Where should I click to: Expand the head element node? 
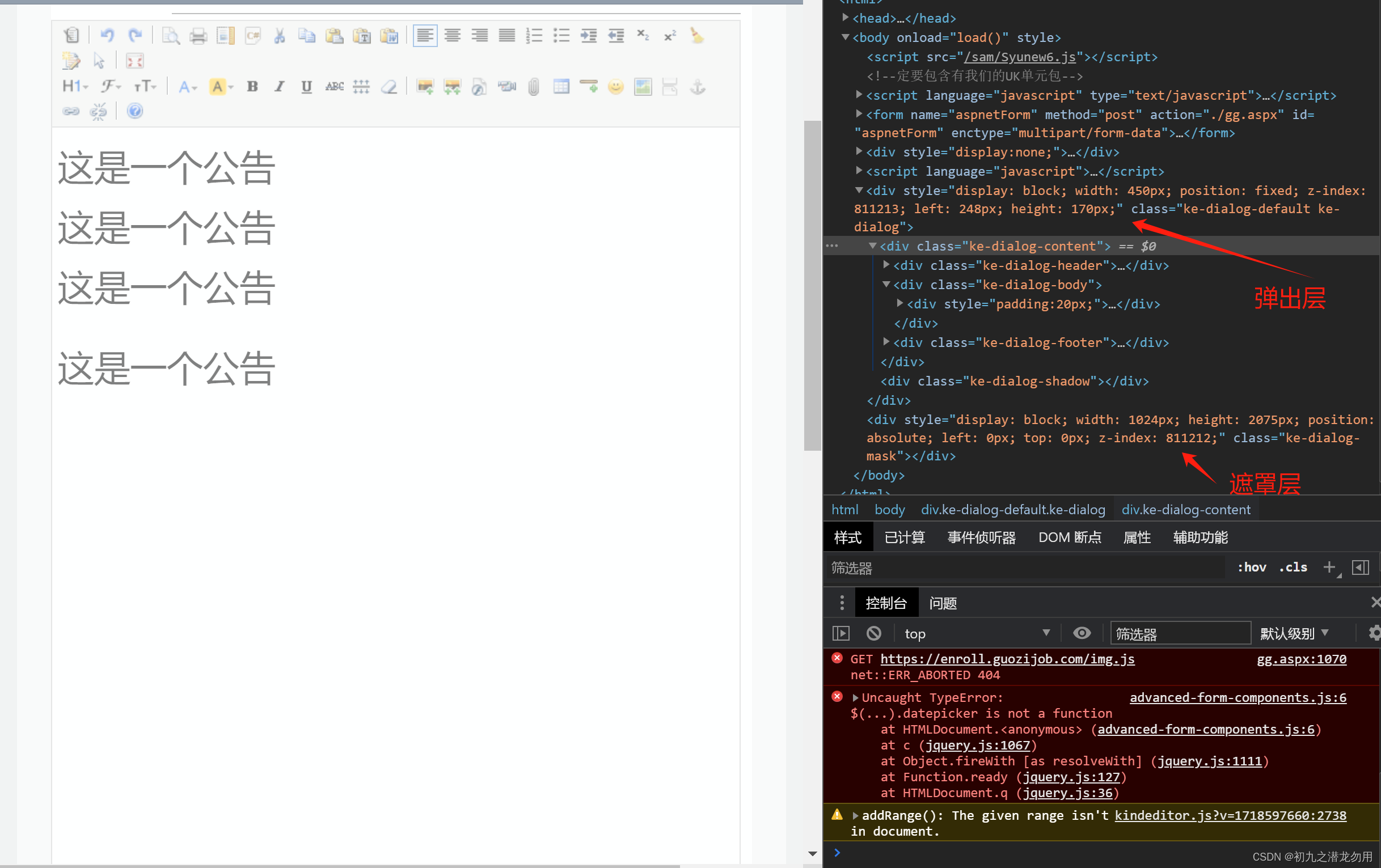point(846,17)
